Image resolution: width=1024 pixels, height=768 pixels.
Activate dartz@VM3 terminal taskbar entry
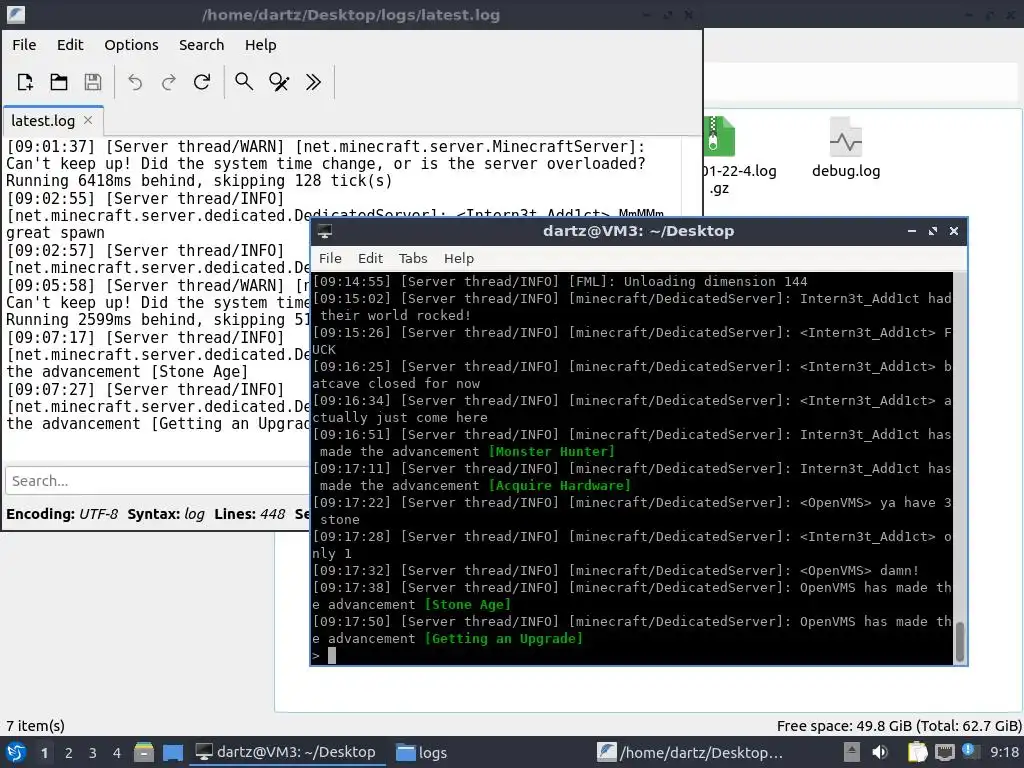(x=286, y=752)
